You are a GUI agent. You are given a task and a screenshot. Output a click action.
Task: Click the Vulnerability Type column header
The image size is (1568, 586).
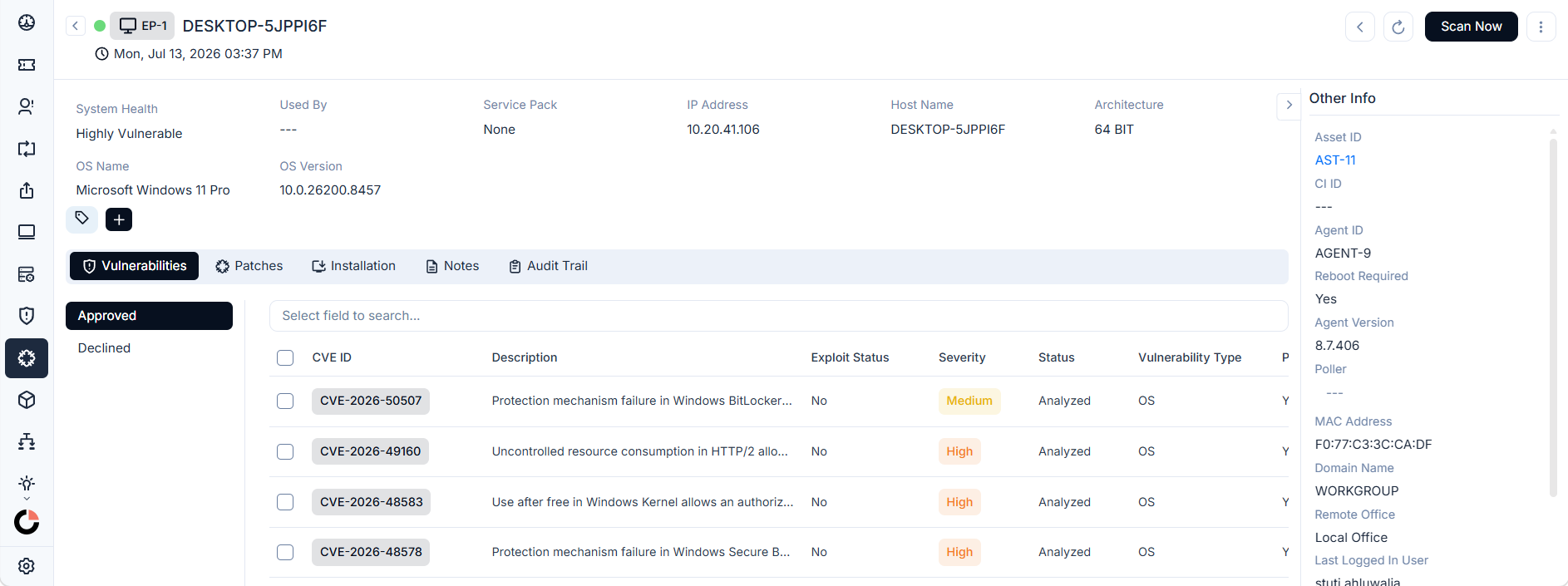pos(1190,357)
